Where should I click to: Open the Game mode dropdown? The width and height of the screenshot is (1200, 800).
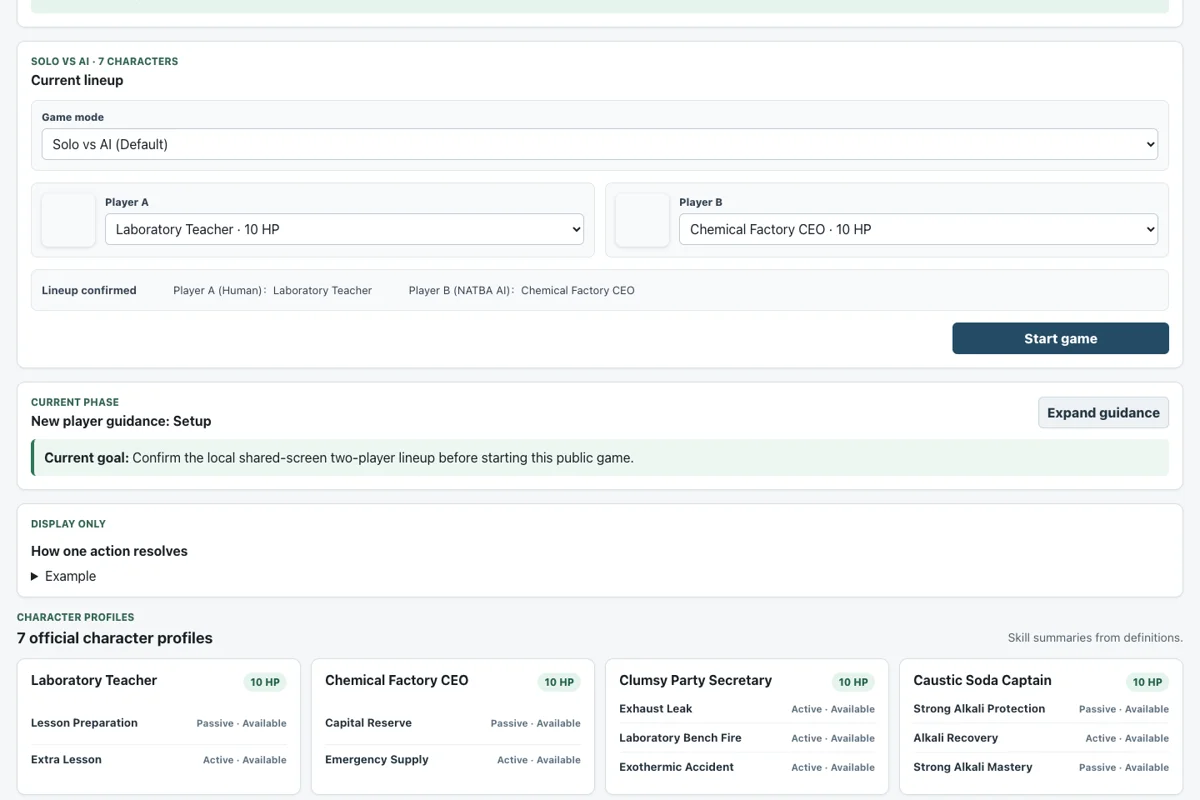(x=600, y=144)
